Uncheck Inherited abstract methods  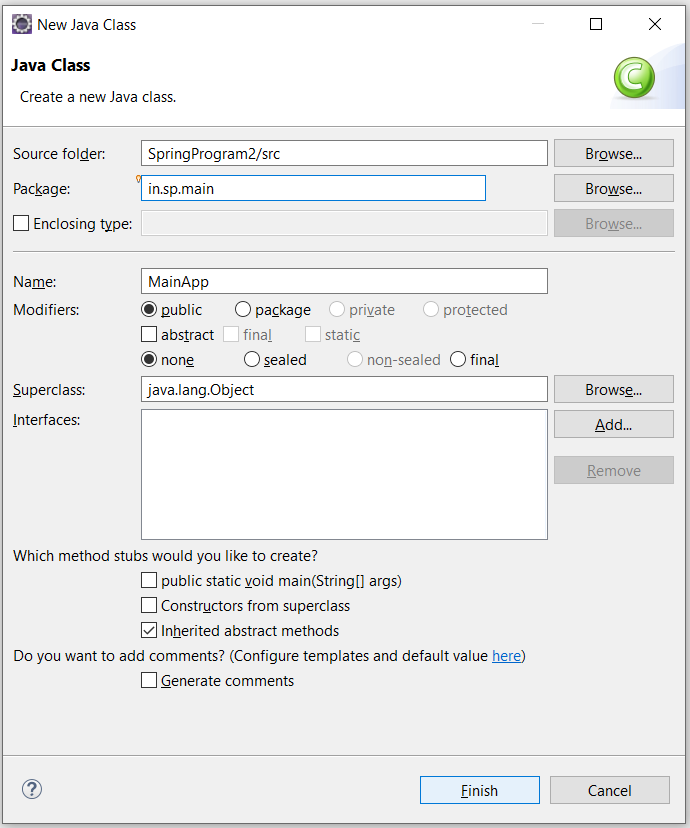pos(149,630)
